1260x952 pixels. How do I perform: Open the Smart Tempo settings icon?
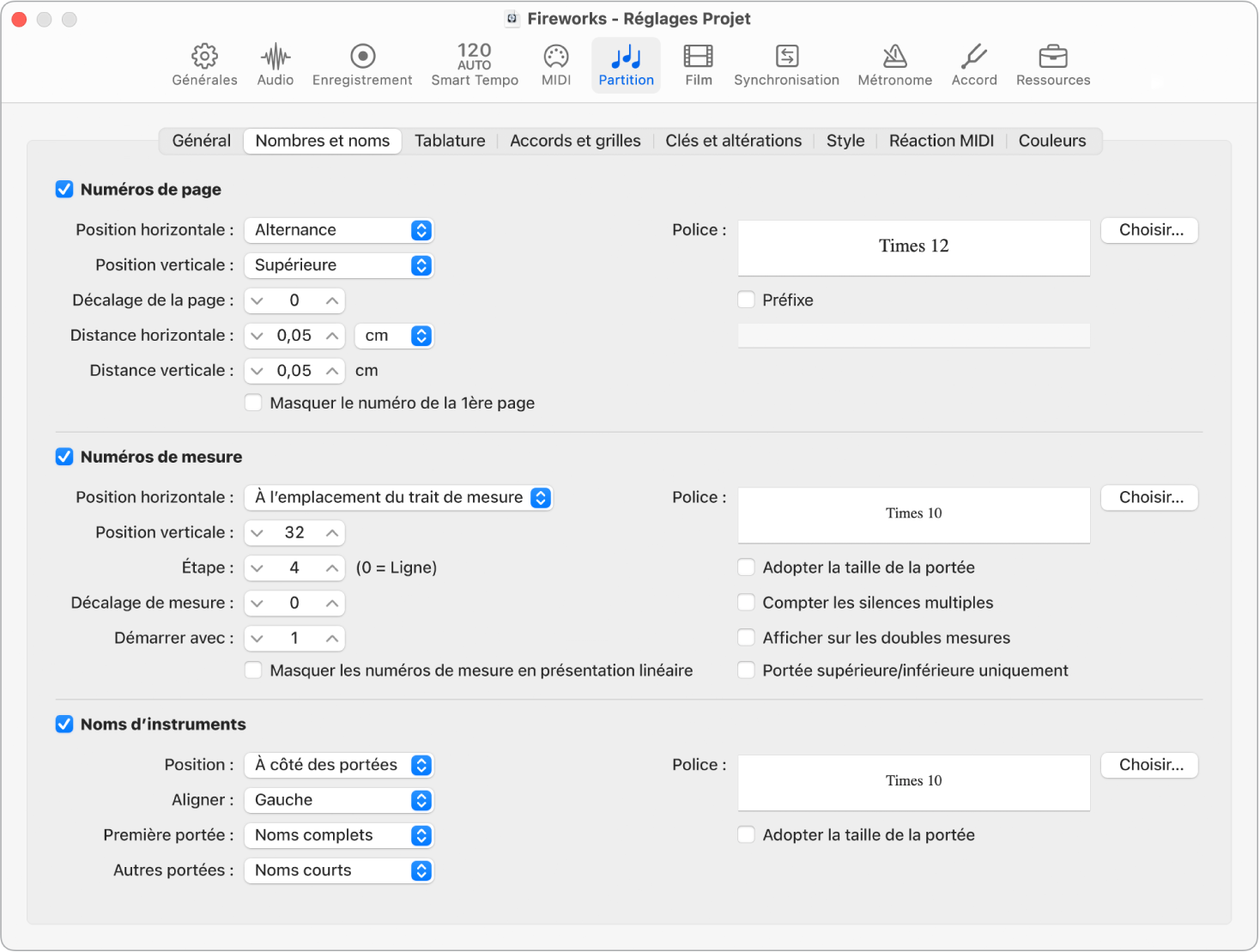pos(474,64)
